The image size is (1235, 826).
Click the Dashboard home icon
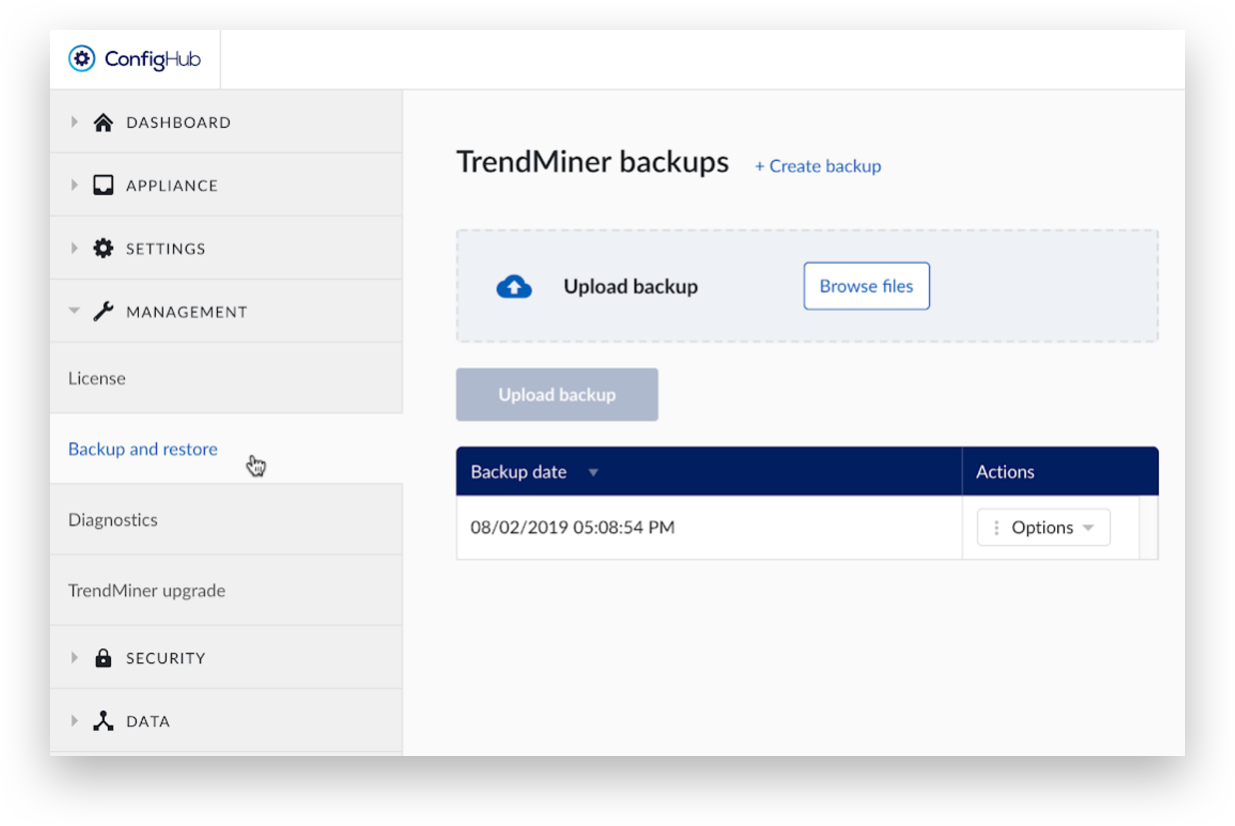pyautogui.click(x=103, y=122)
